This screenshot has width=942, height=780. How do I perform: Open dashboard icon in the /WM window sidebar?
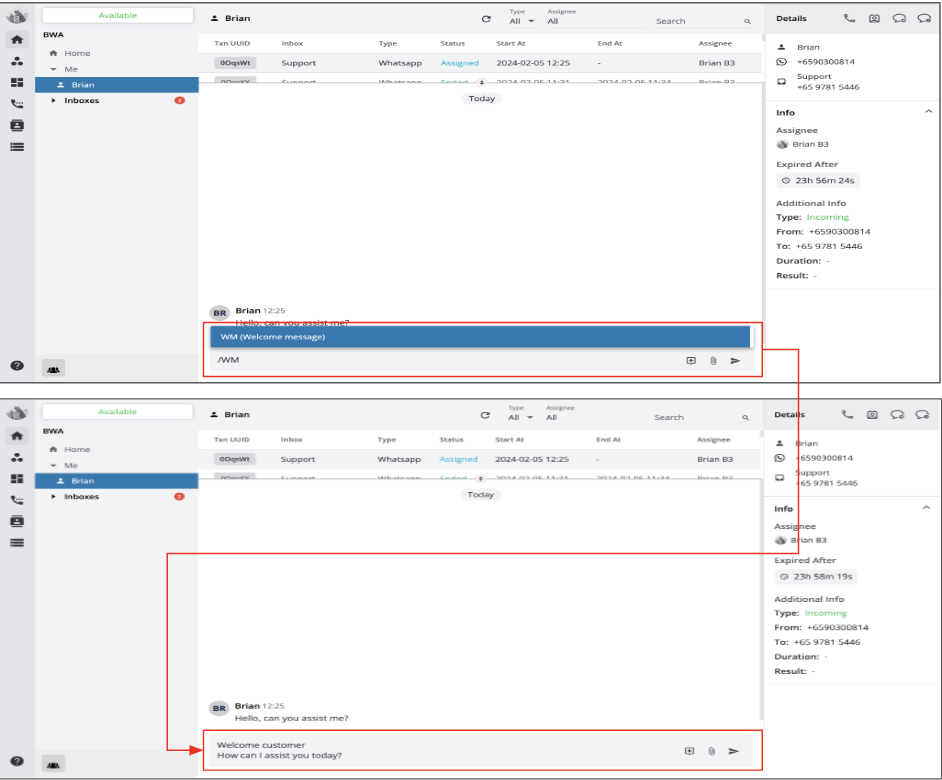(17, 82)
